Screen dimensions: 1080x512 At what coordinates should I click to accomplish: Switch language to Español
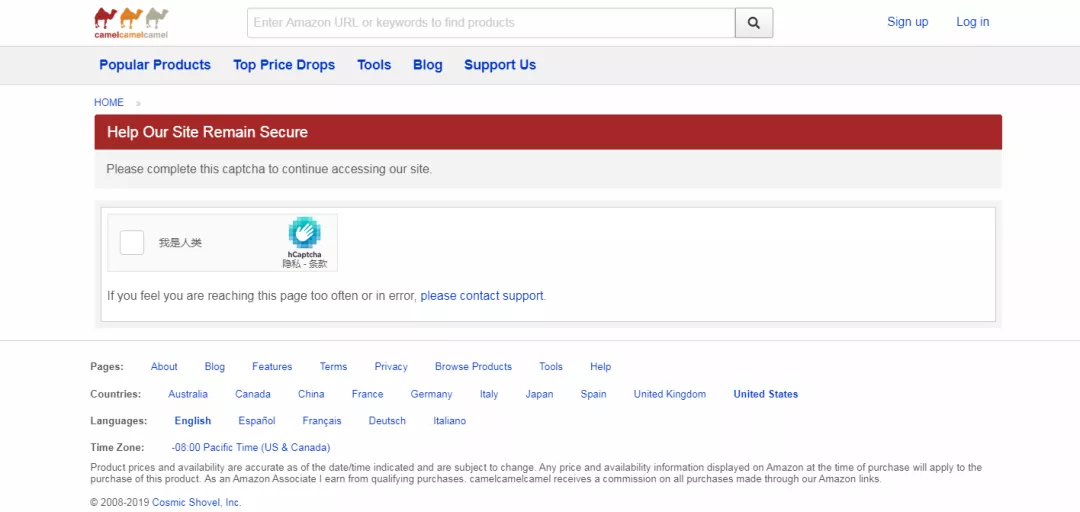(x=257, y=420)
